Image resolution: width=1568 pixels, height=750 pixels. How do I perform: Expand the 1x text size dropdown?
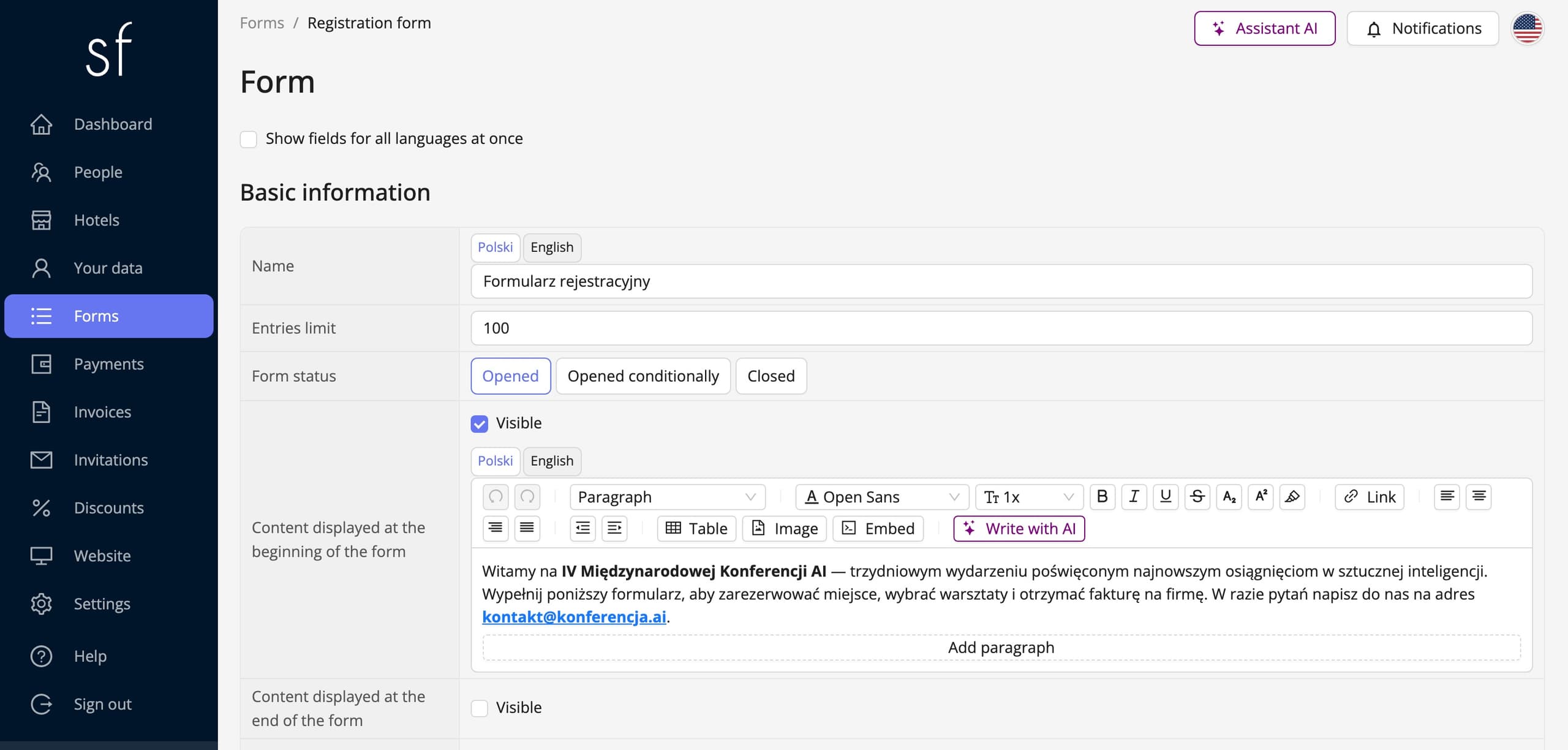pyautogui.click(x=1029, y=497)
